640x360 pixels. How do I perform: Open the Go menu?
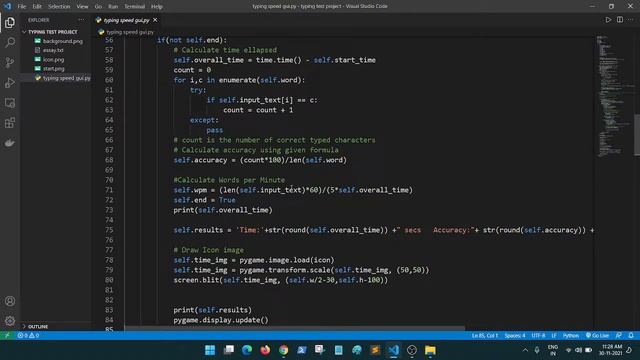tap(98, 7)
